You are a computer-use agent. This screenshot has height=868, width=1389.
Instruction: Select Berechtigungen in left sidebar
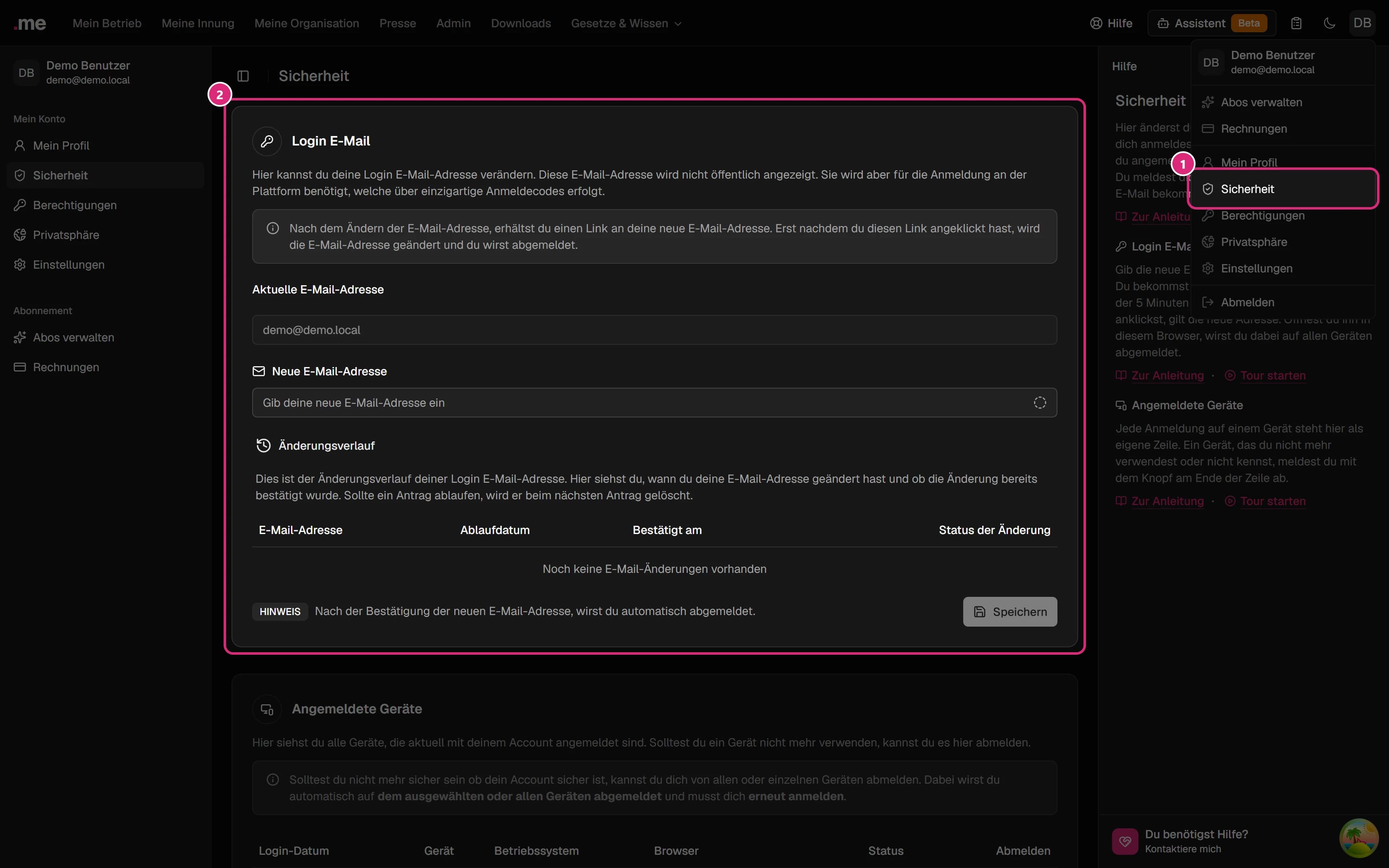105,205
